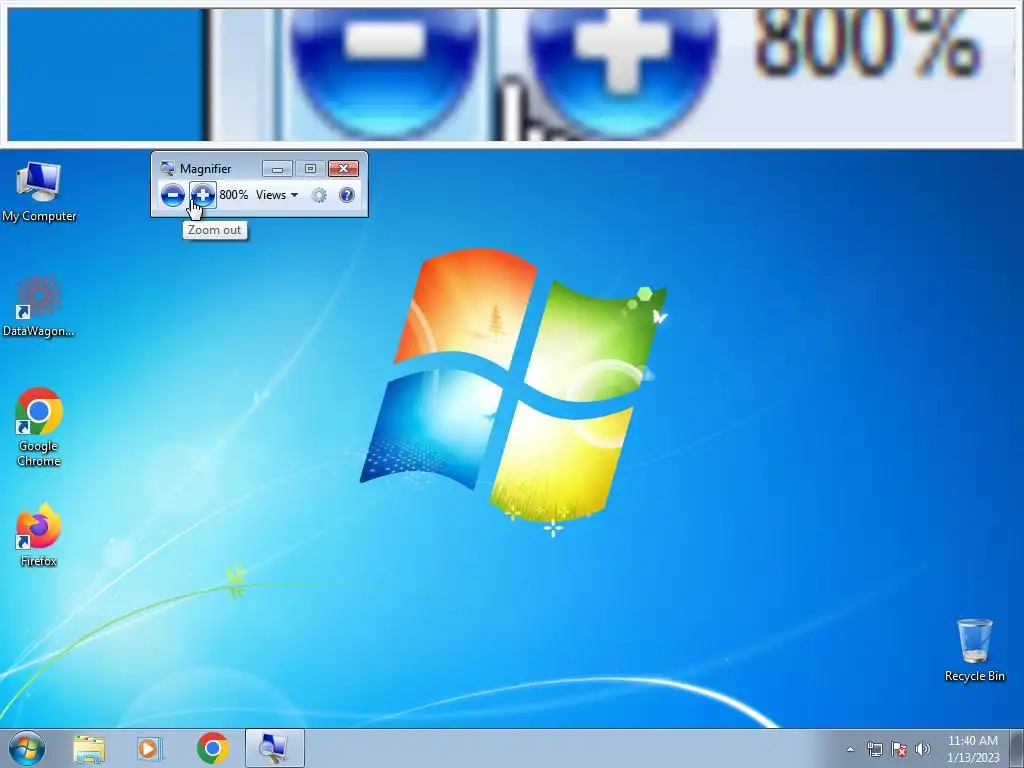
Task: Open Magnifier options gear icon
Action: point(319,195)
